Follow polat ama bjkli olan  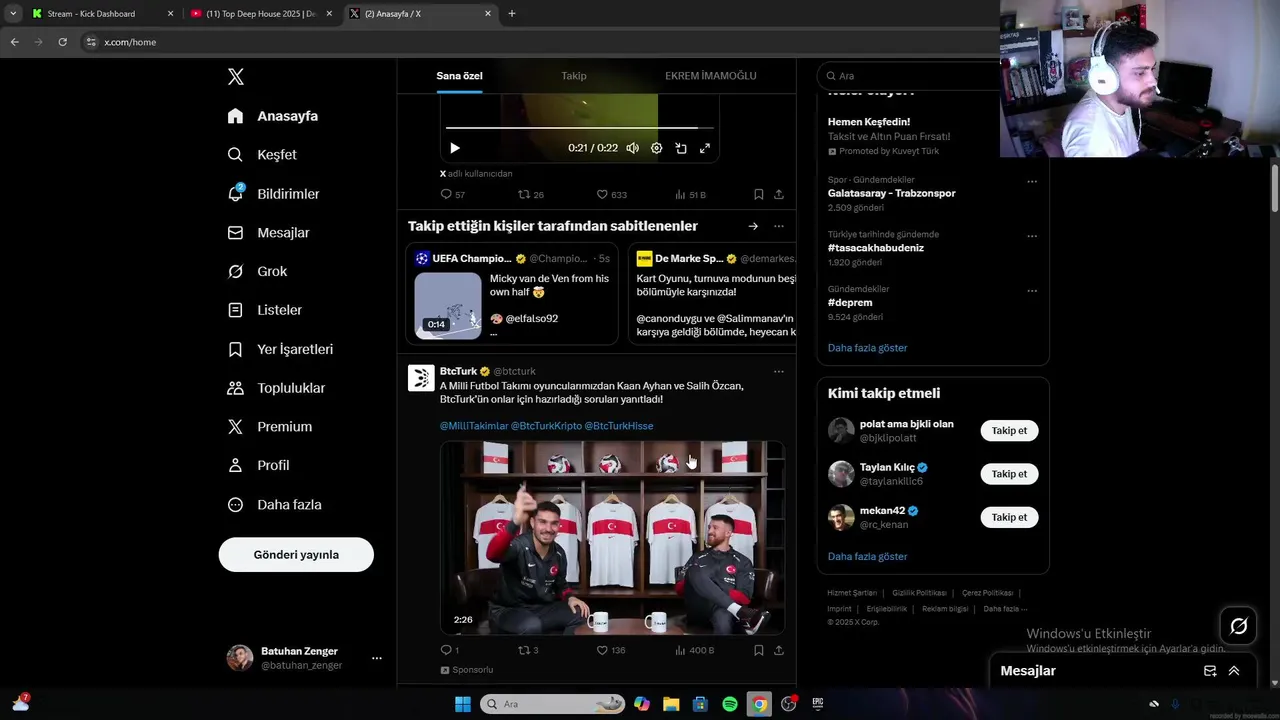[x=1009, y=431]
